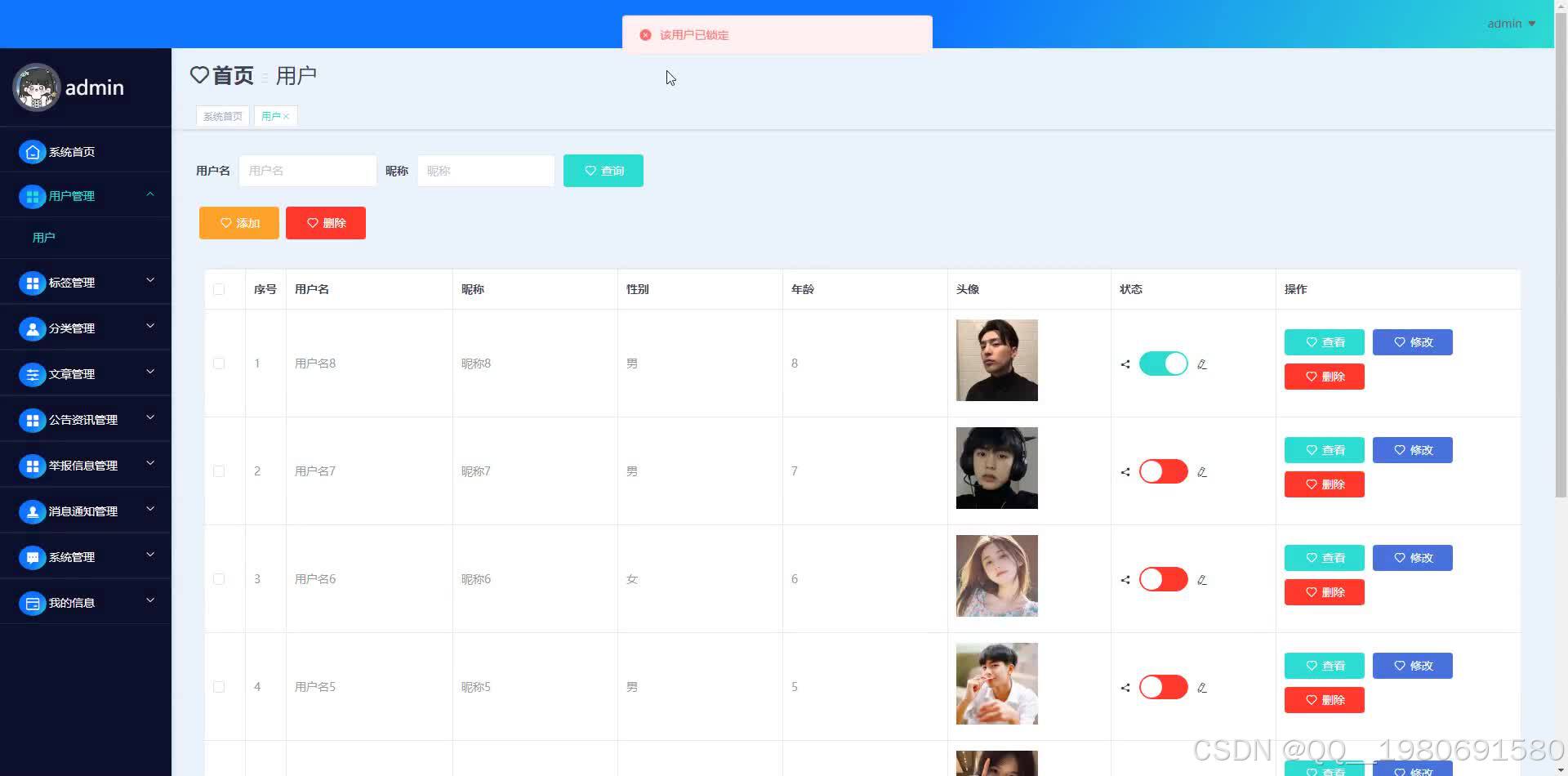Click 删除 for 用户名6
1568x776 pixels.
[1325, 592]
